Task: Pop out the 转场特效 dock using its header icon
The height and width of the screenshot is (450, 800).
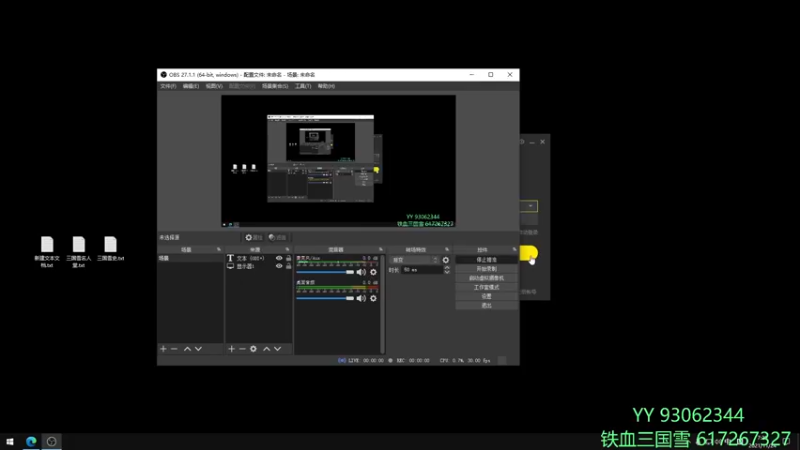Action: 447,249
